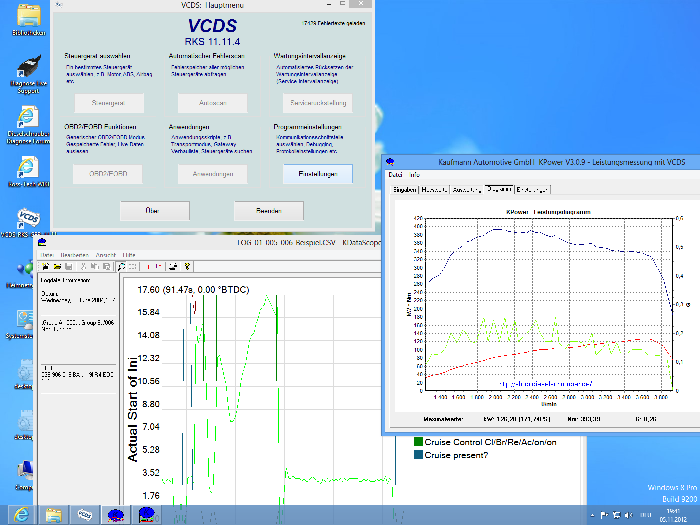
Task: Open the Info menu in KPower window
Action: coord(415,175)
